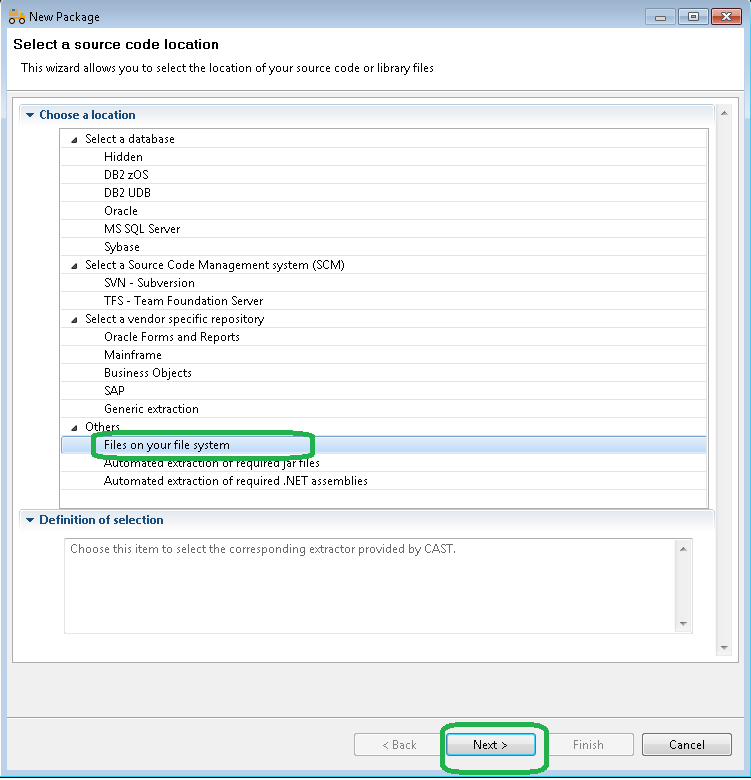Click the Next > button

pyautogui.click(x=490, y=745)
